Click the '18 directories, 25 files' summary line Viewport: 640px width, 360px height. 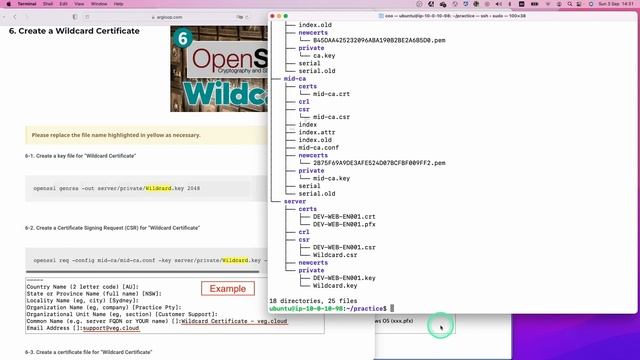click(x=313, y=301)
